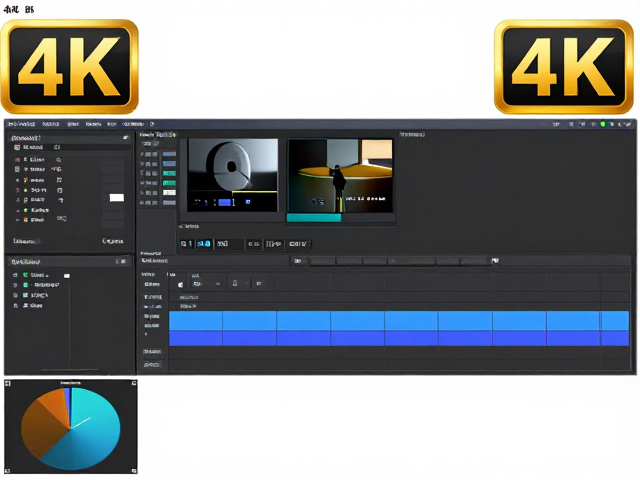Select the first light-blue clip on the timeline
This screenshot has height=480, width=640.
[x=196, y=321]
